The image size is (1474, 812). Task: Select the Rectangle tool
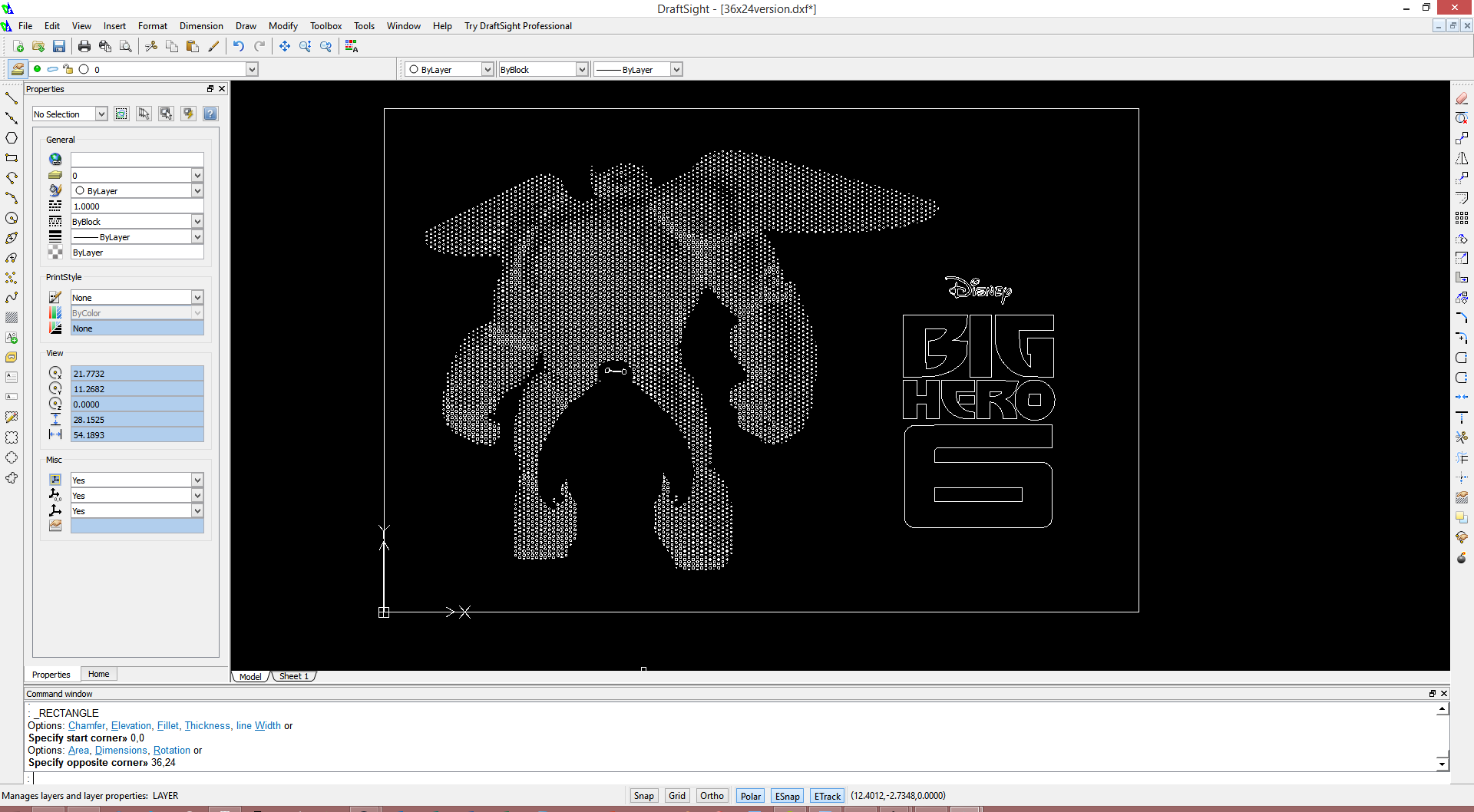(12, 159)
